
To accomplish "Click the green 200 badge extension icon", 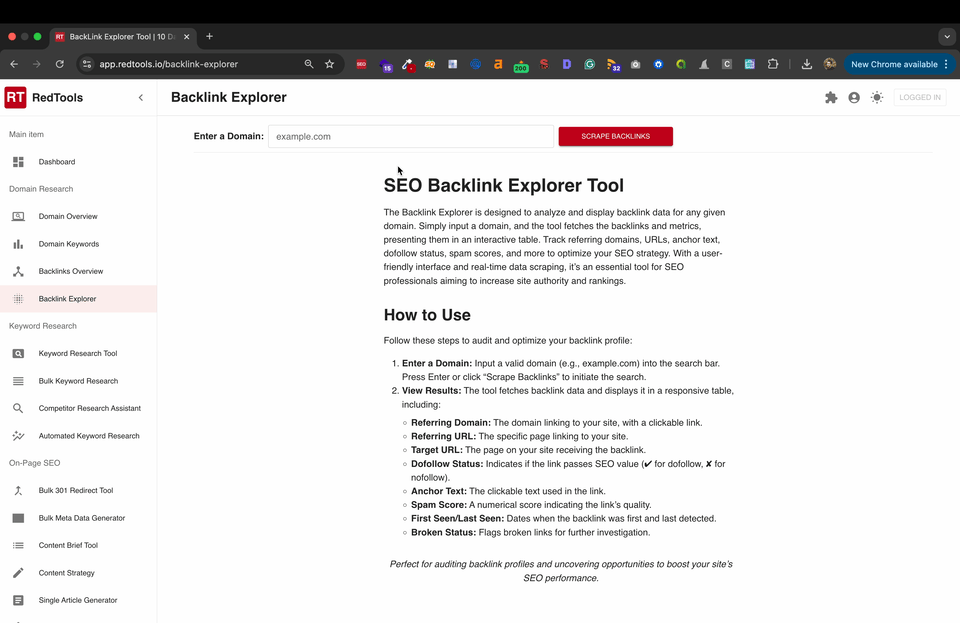I will point(521,65).
